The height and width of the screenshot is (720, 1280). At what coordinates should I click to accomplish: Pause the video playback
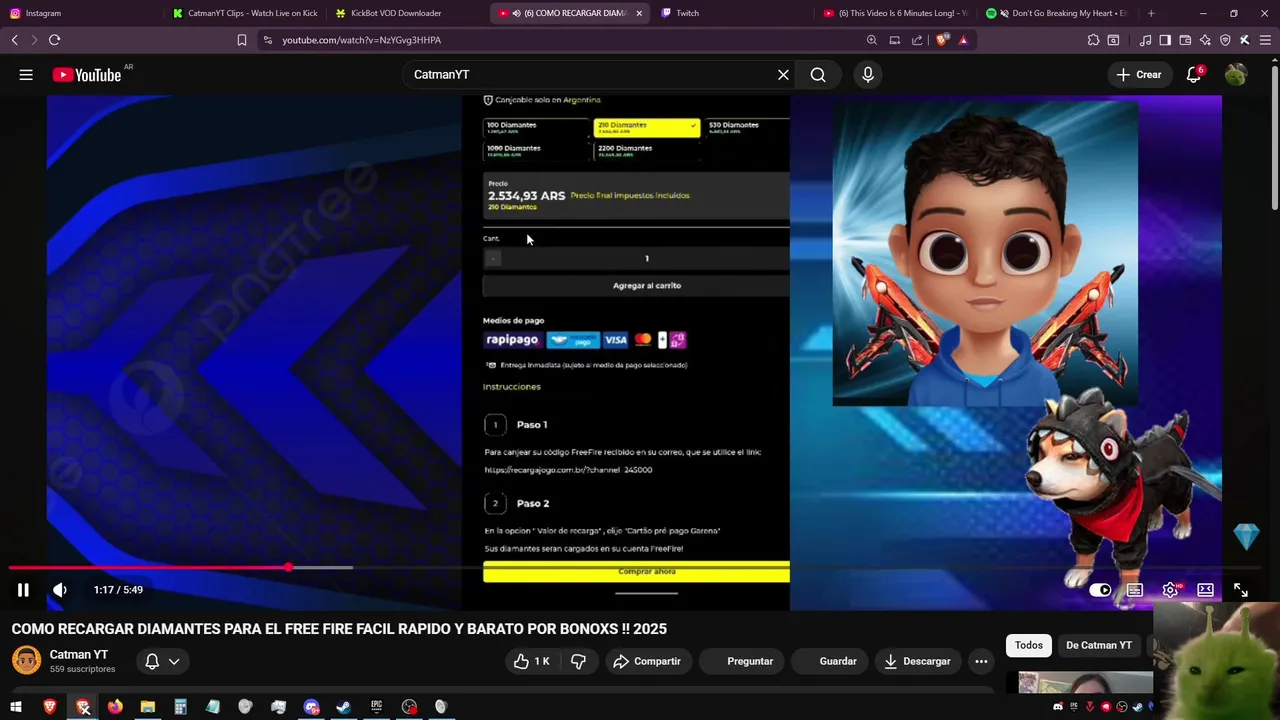[x=23, y=590]
